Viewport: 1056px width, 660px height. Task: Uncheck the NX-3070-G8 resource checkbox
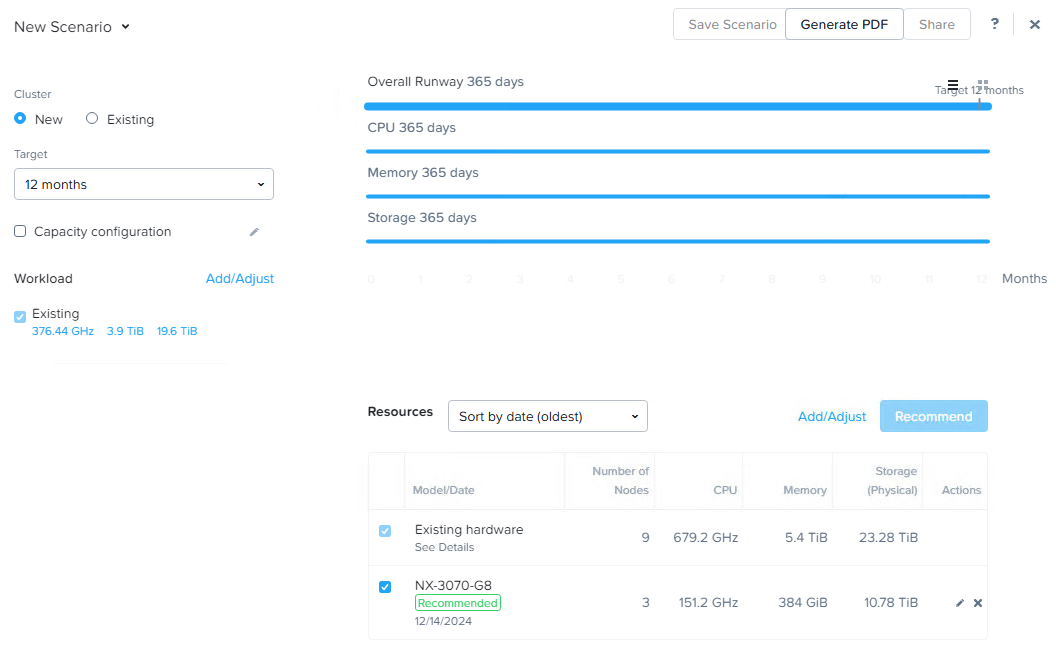point(385,587)
